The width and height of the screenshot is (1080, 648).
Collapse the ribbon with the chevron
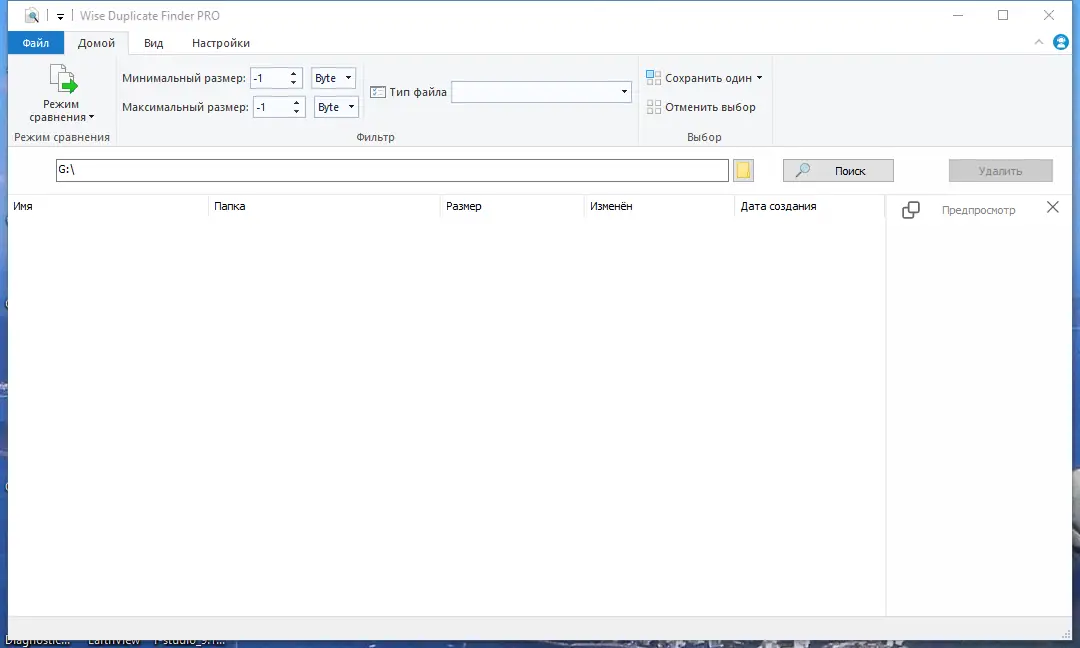[x=1039, y=43]
